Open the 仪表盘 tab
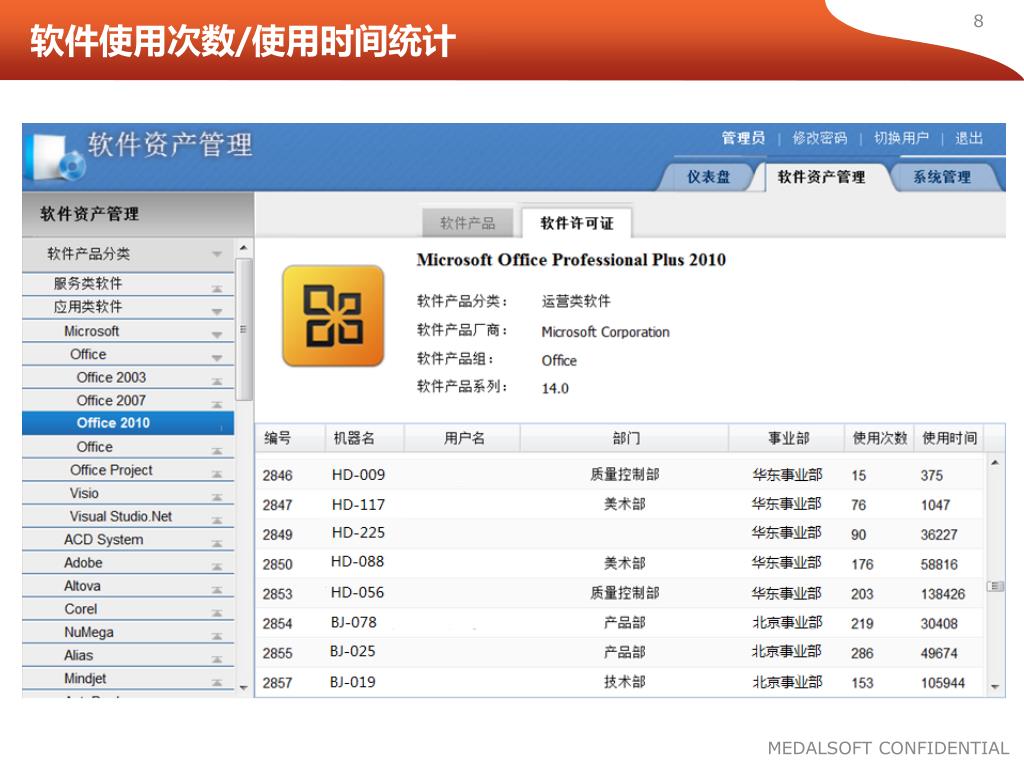The height and width of the screenshot is (768, 1024). point(708,177)
